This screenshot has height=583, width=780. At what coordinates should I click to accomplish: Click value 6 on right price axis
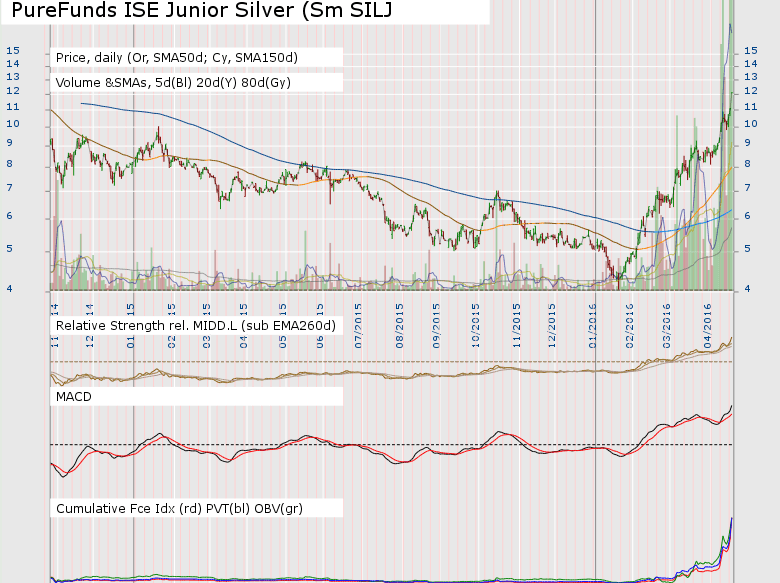click(x=747, y=216)
